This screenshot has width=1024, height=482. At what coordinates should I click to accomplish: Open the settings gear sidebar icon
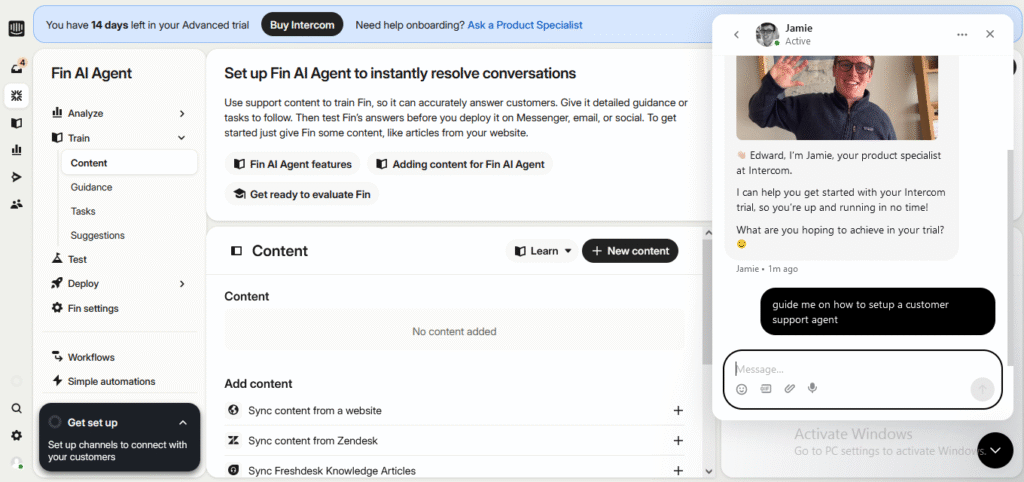tap(16, 436)
